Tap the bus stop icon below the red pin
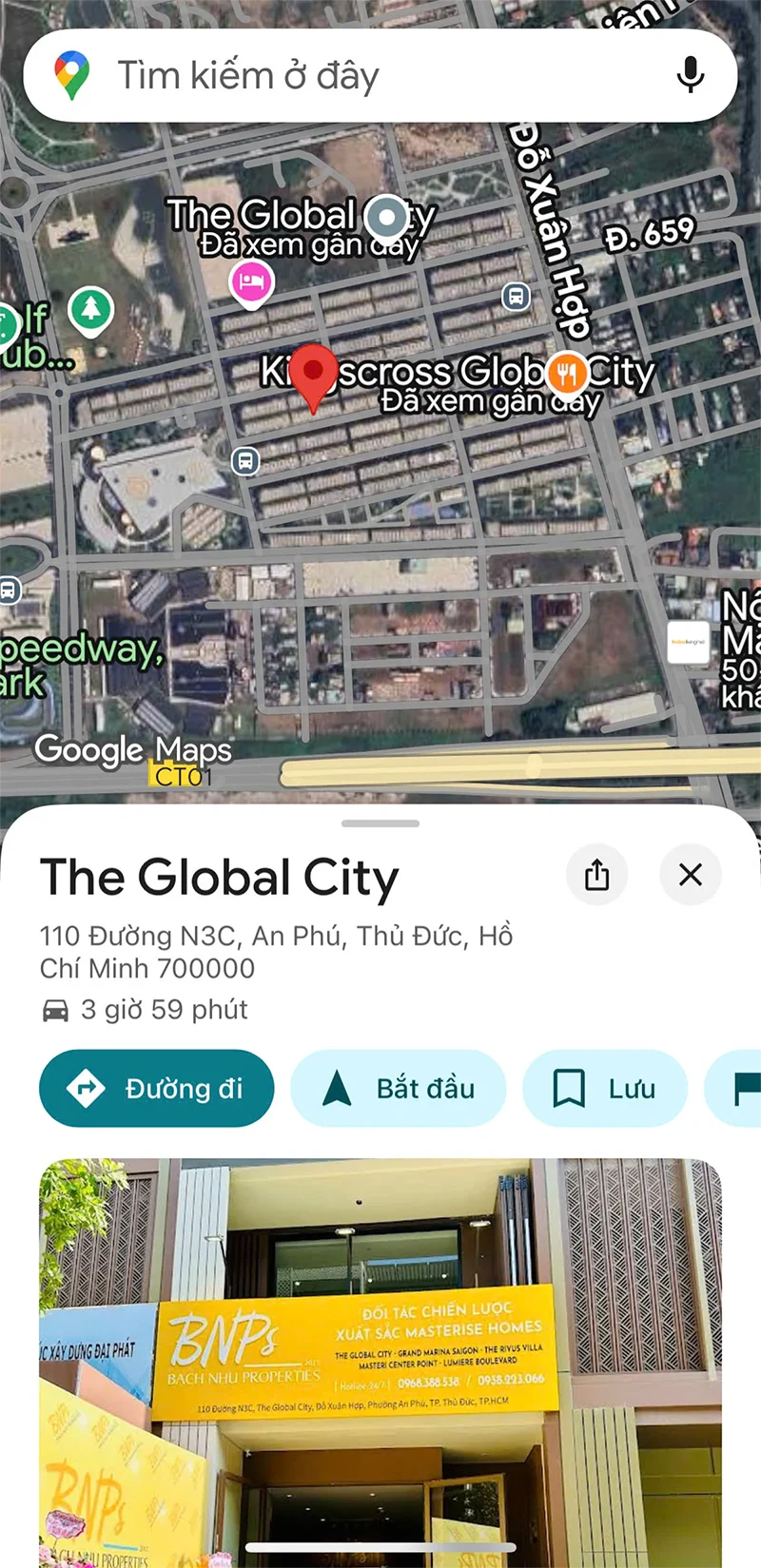This screenshot has height=1568, width=761. 245,462
